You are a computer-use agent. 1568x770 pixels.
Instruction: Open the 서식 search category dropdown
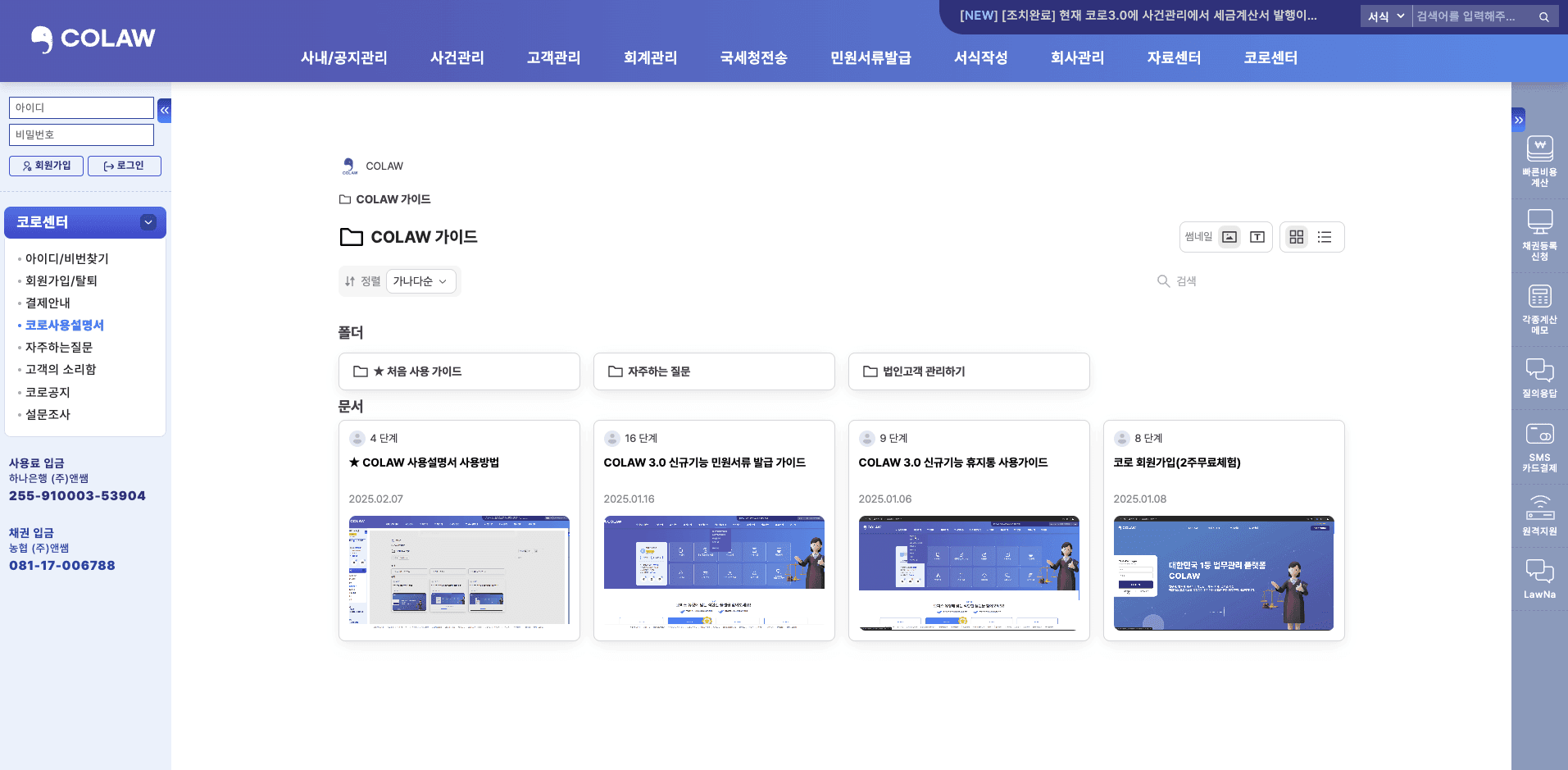(x=1386, y=16)
